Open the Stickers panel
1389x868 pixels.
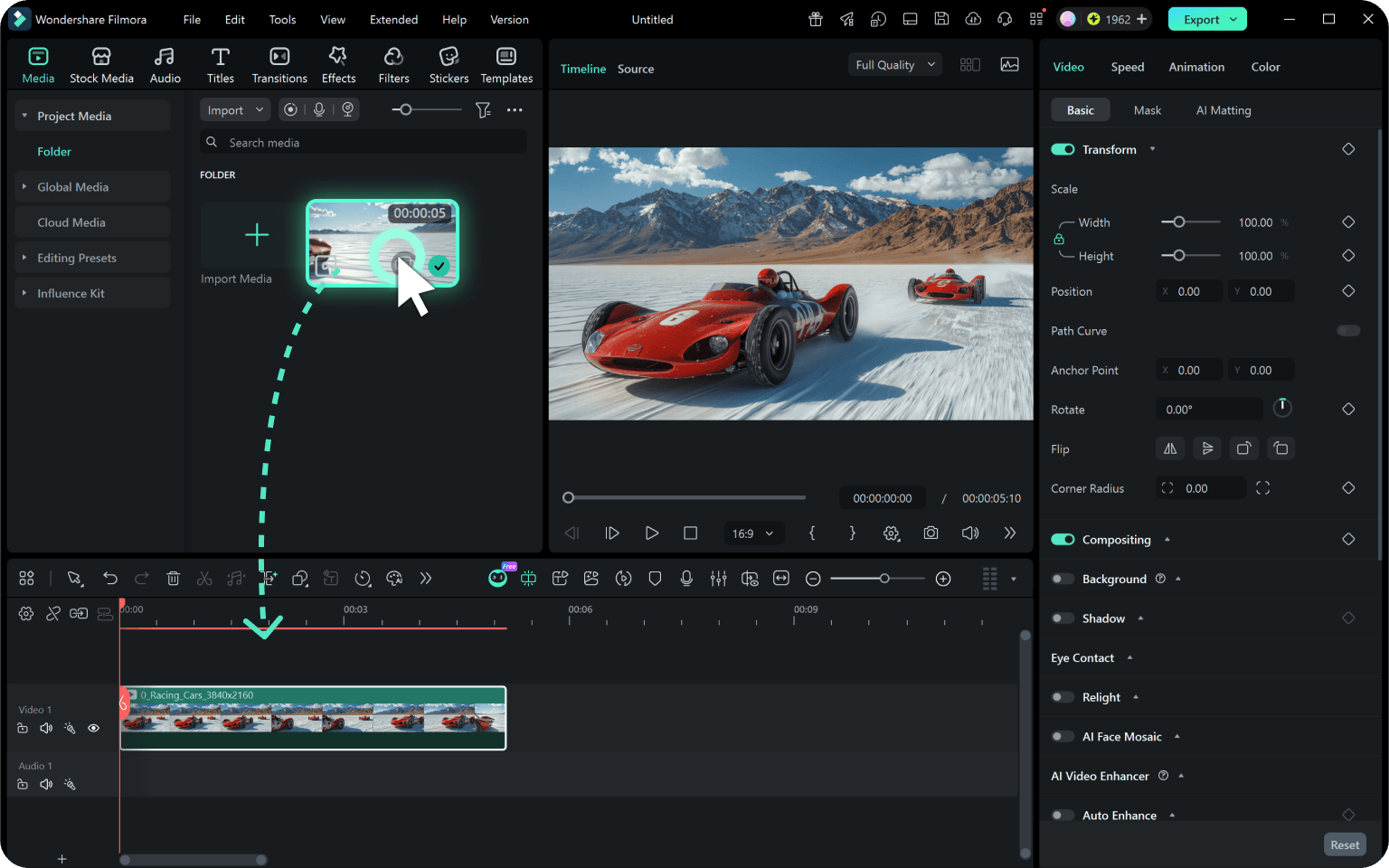point(449,66)
